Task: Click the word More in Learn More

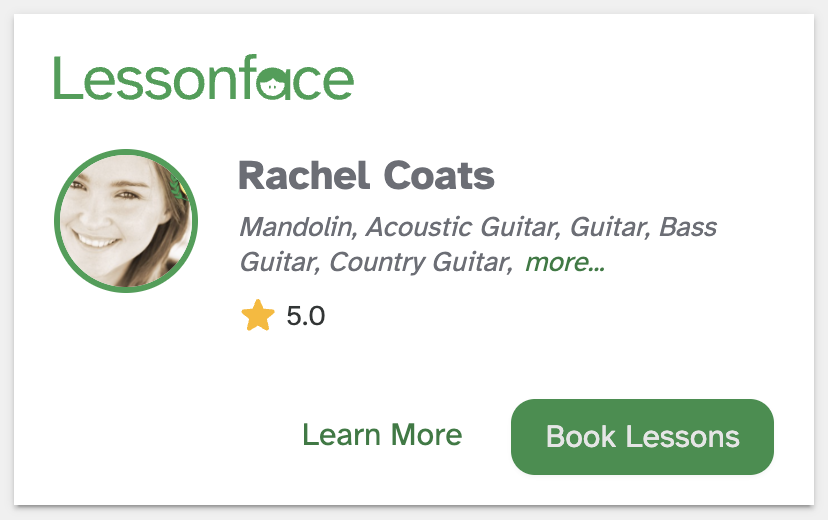Action: pyautogui.click(x=427, y=435)
